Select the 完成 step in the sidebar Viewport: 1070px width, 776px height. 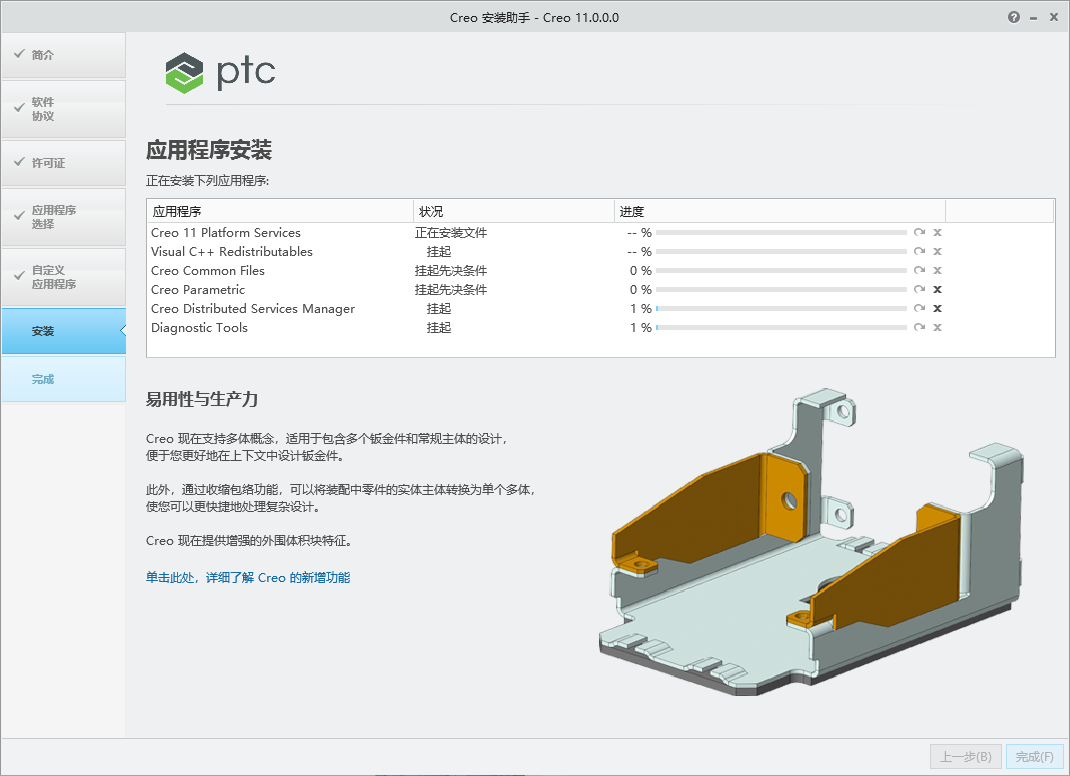[x=63, y=379]
